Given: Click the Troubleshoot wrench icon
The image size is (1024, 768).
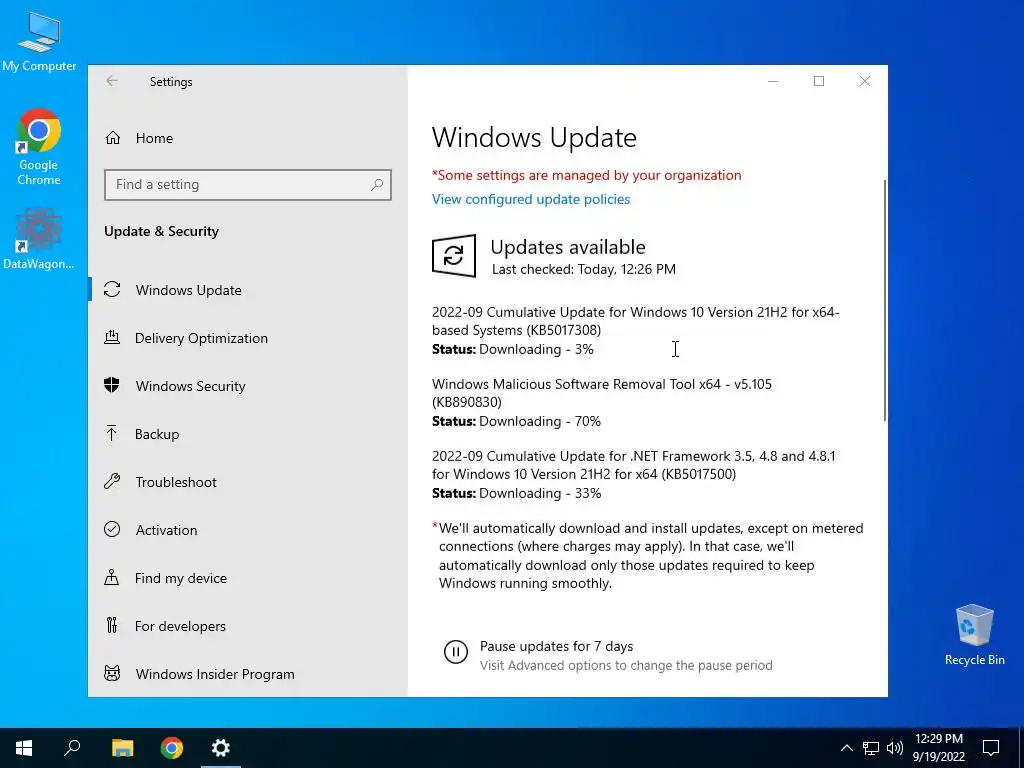Looking at the screenshot, I should 112,481.
